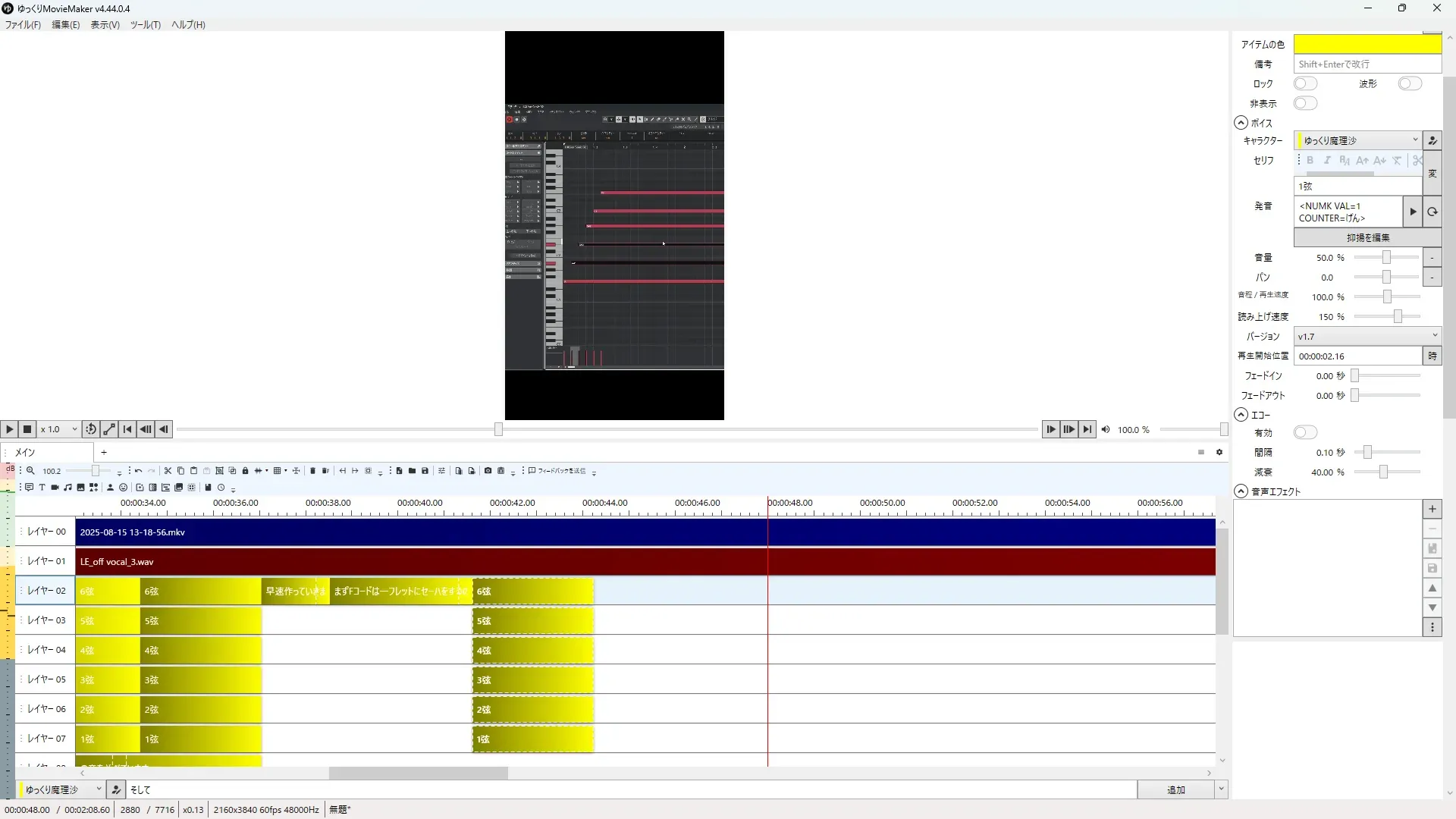Click the undo arrow icon

coord(138,471)
